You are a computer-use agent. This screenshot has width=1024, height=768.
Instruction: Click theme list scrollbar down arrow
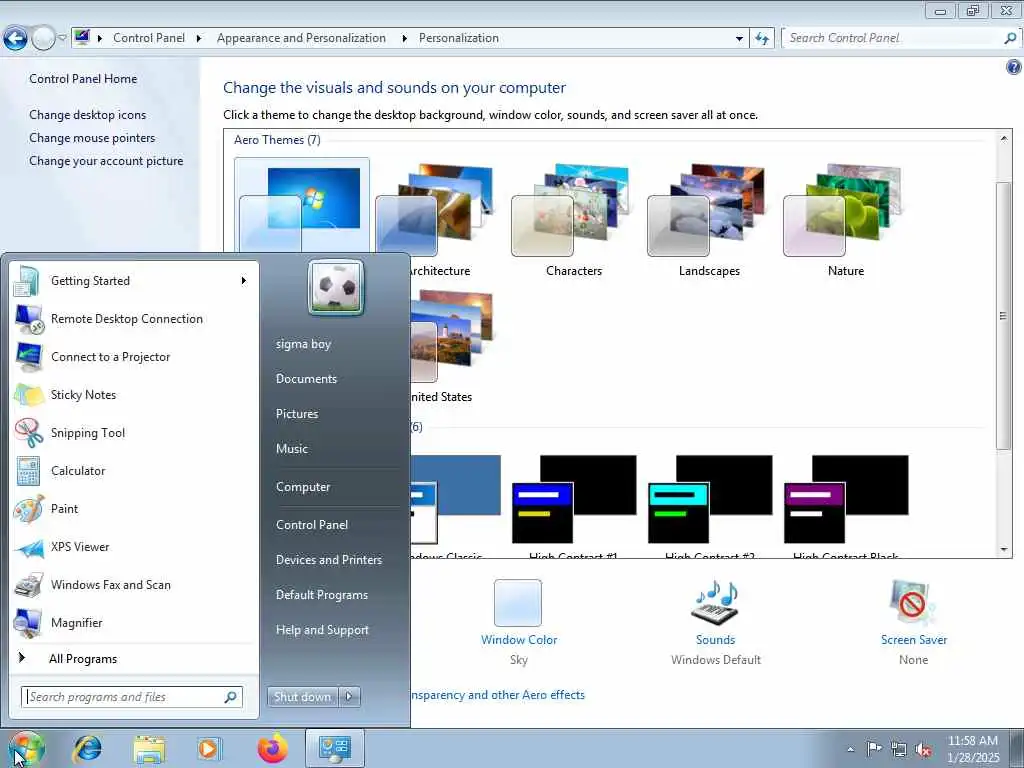click(1004, 549)
